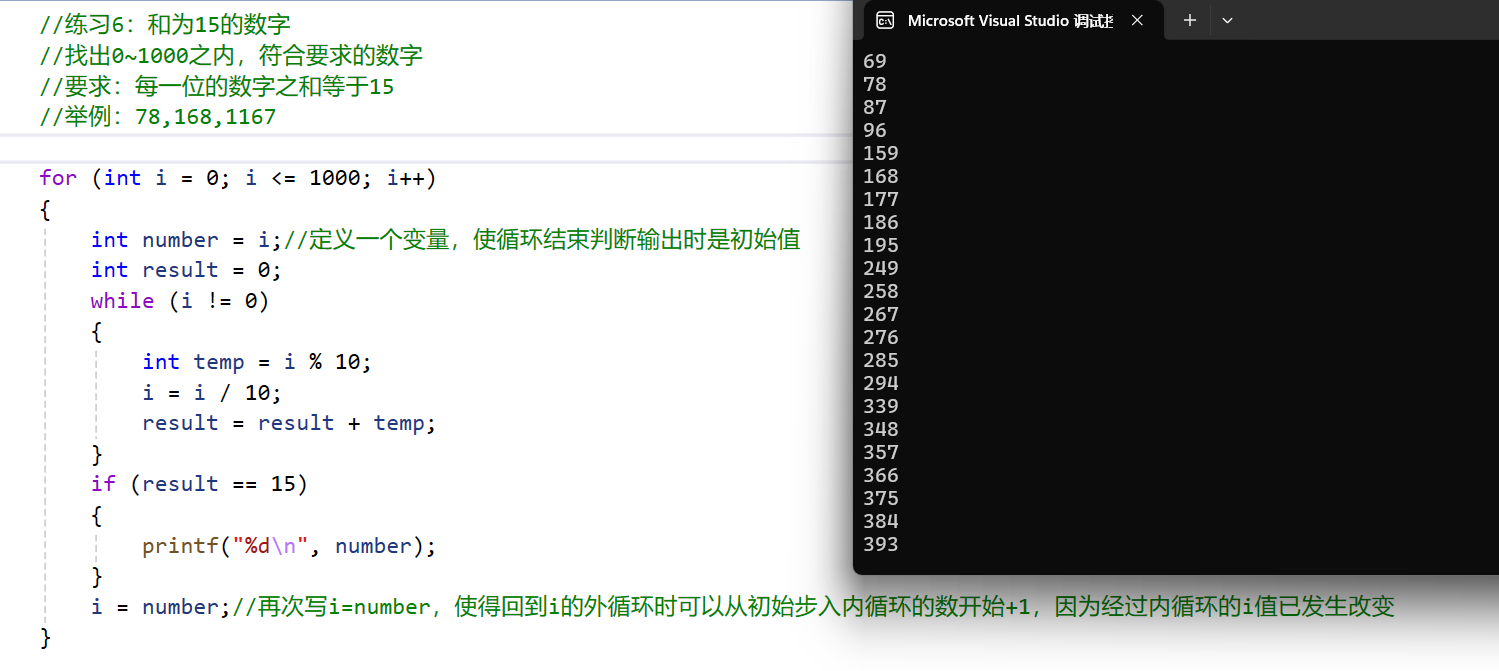Click output line 96 in console

tap(874, 130)
